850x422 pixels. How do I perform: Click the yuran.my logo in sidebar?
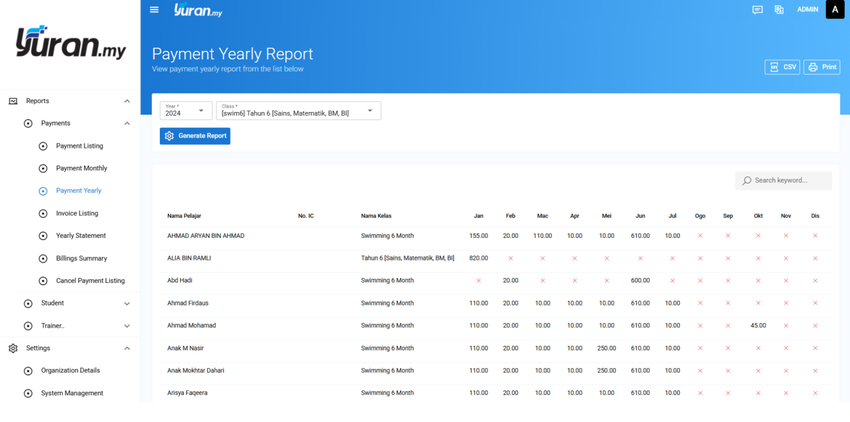click(x=70, y=42)
